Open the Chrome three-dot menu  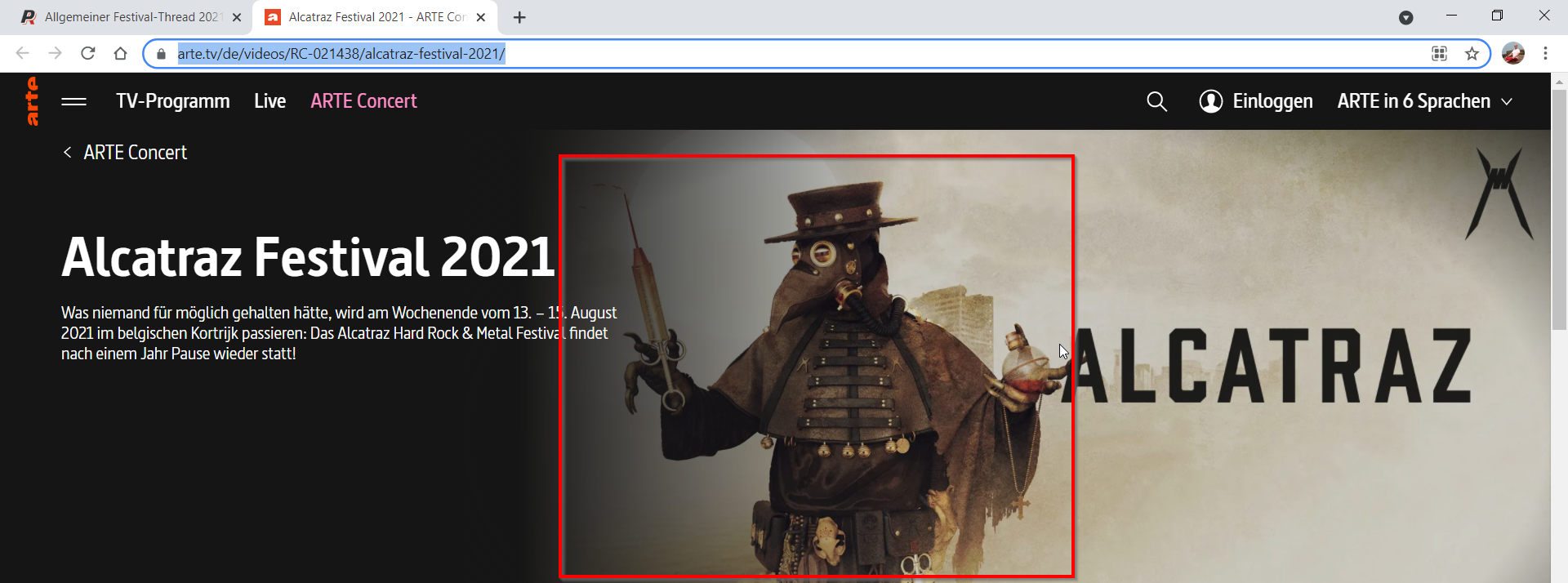coord(1545,54)
